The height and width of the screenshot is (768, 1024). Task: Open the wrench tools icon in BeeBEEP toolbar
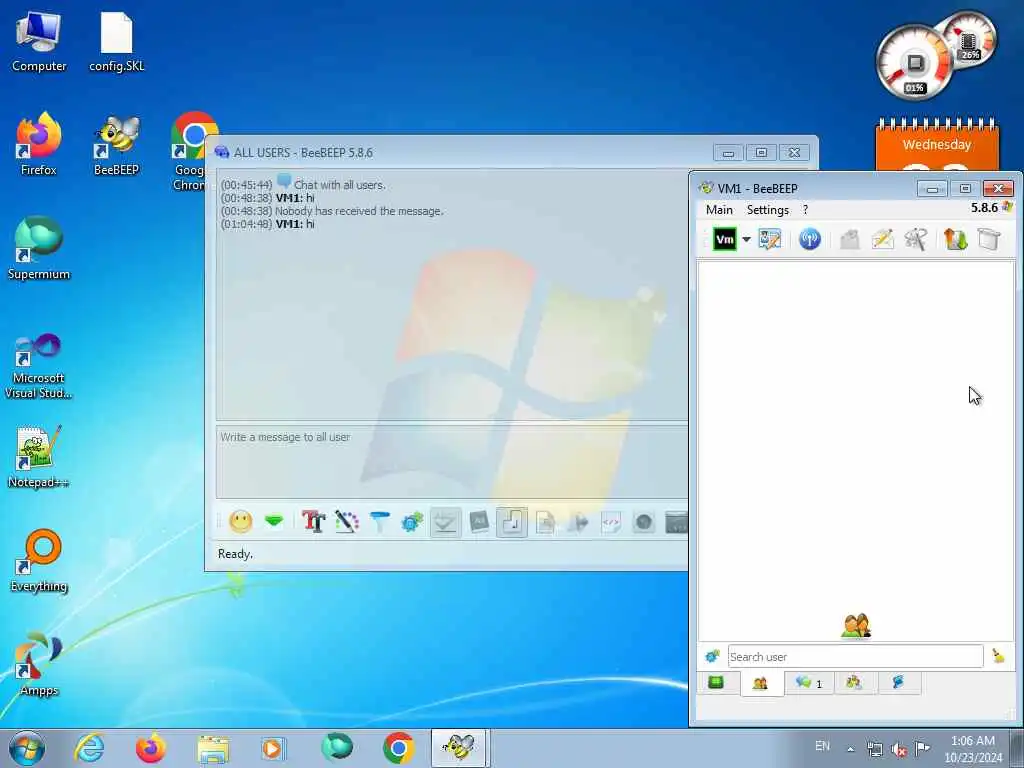coord(916,239)
